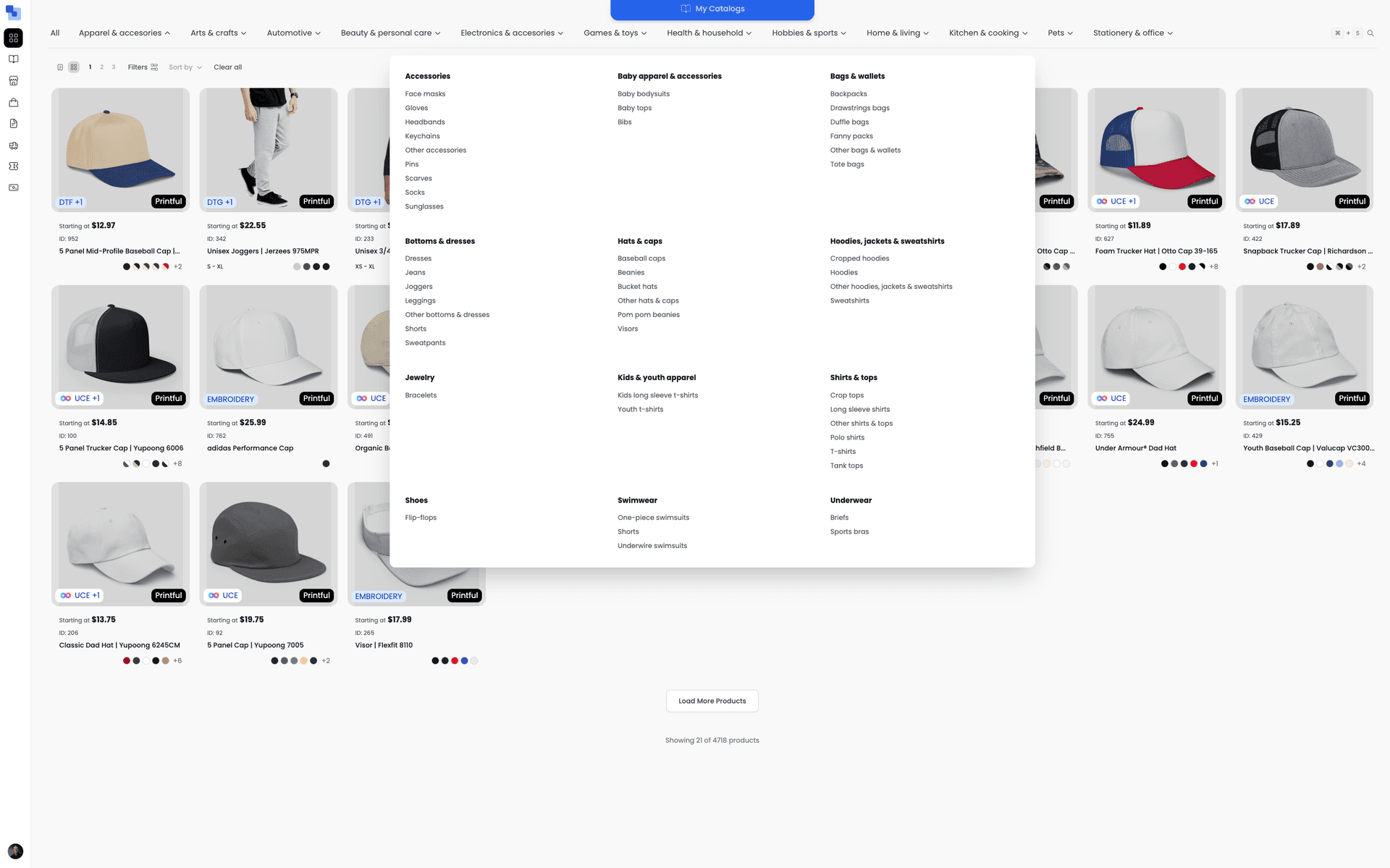Open the document icon in the sidebar
The image size is (1390, 868).
coord(13,123)
